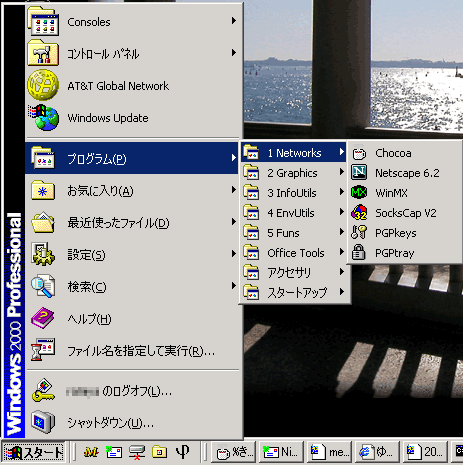Screen dimensions: 463x465
Task: Open the Consoles start menu entry
Action: tap(132, 22)
